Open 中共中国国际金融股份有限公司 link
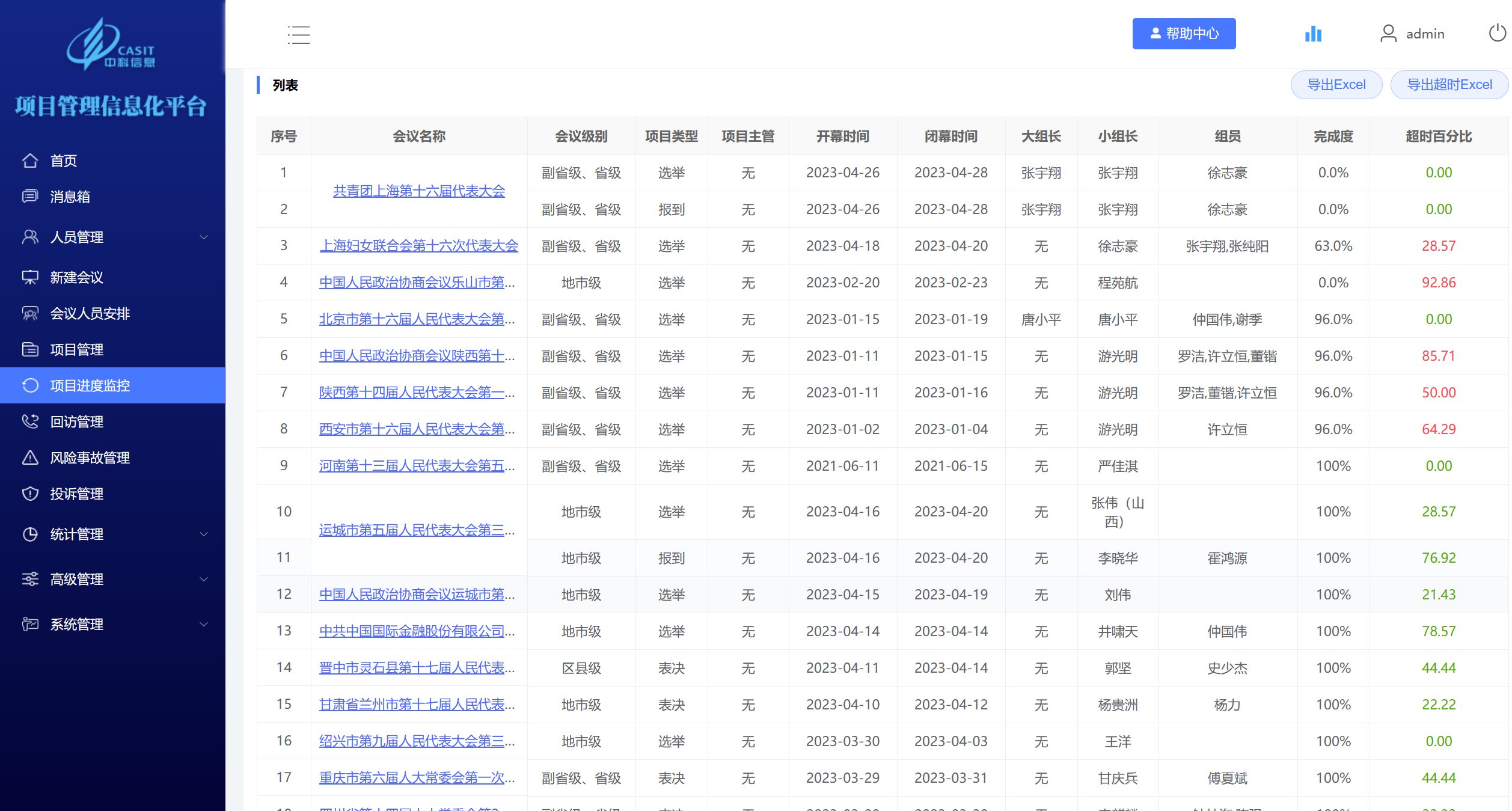Screen dimensions: 1512x811 [417, 631]
